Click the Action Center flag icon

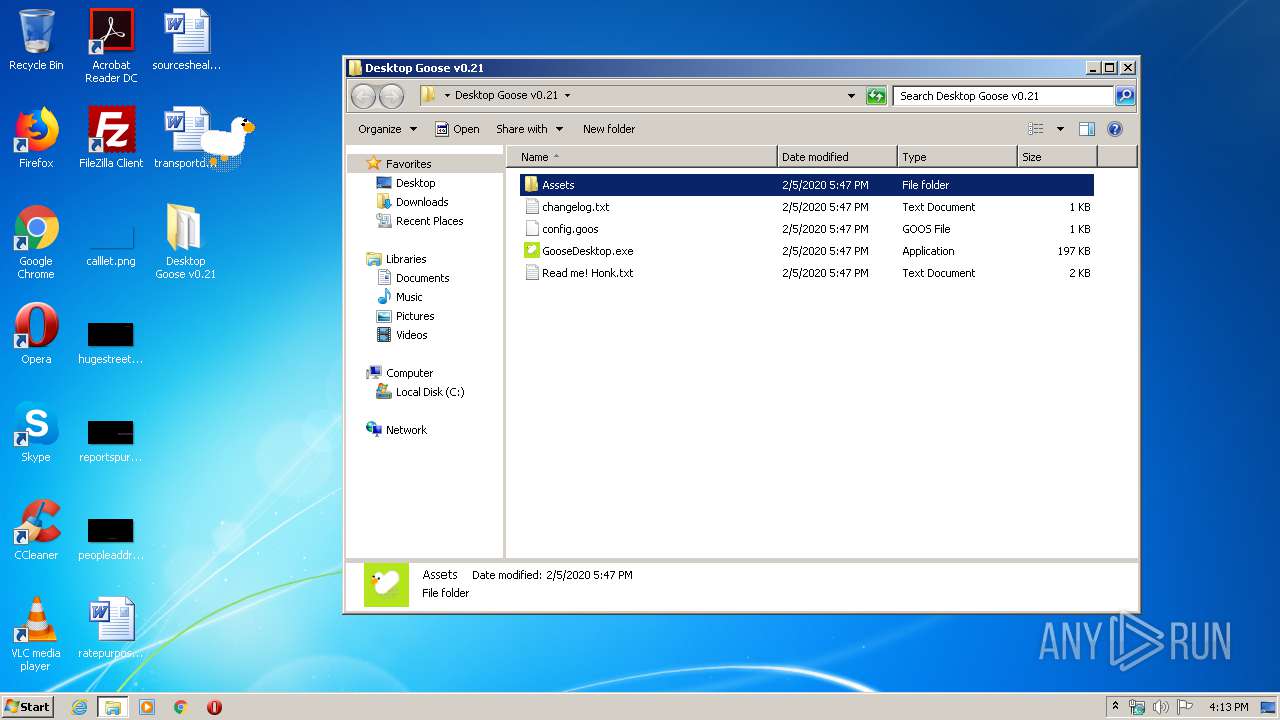pyautogui.click(x=1184, y=707)
